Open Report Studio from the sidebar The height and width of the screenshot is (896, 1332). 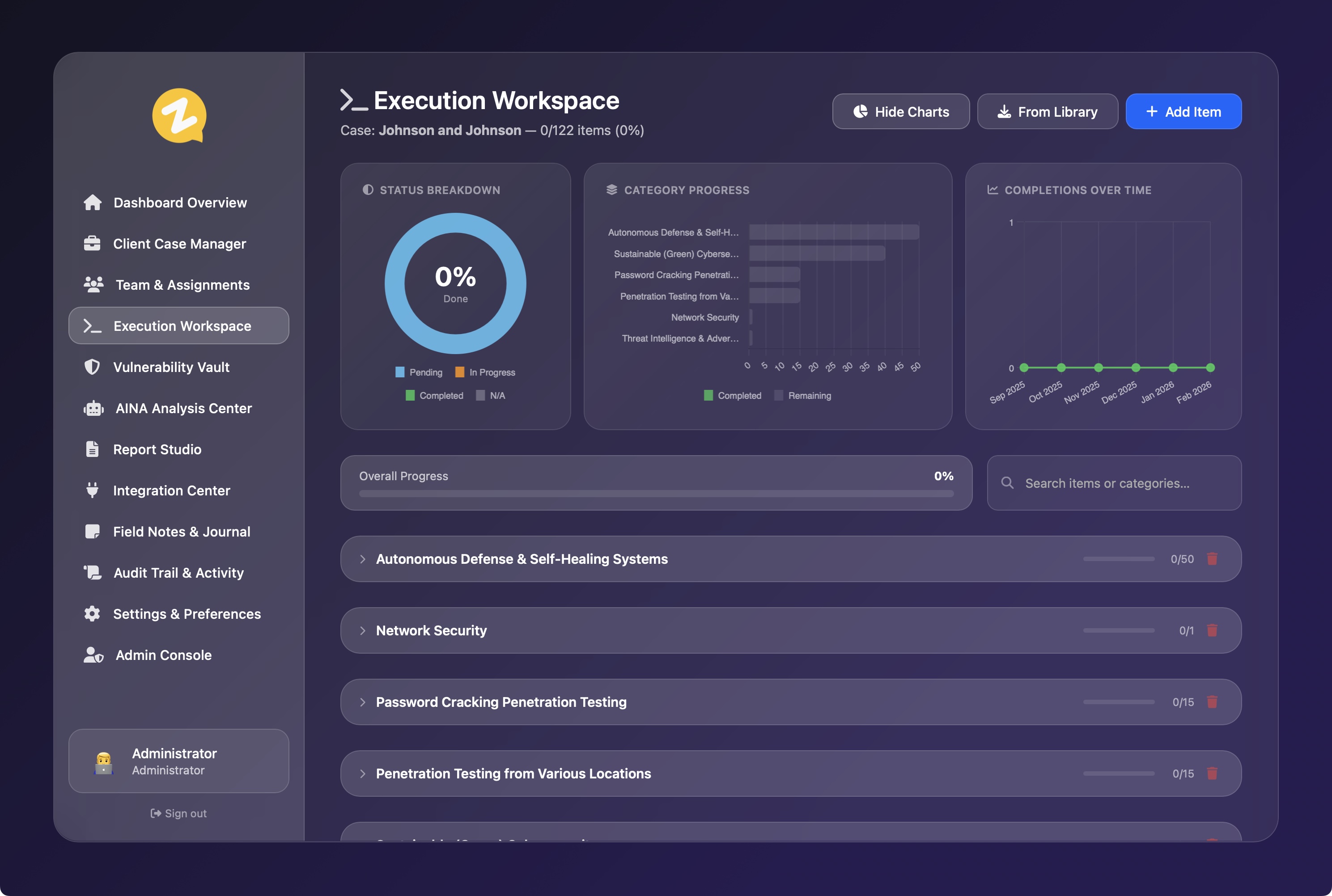(x=157, y=449)
